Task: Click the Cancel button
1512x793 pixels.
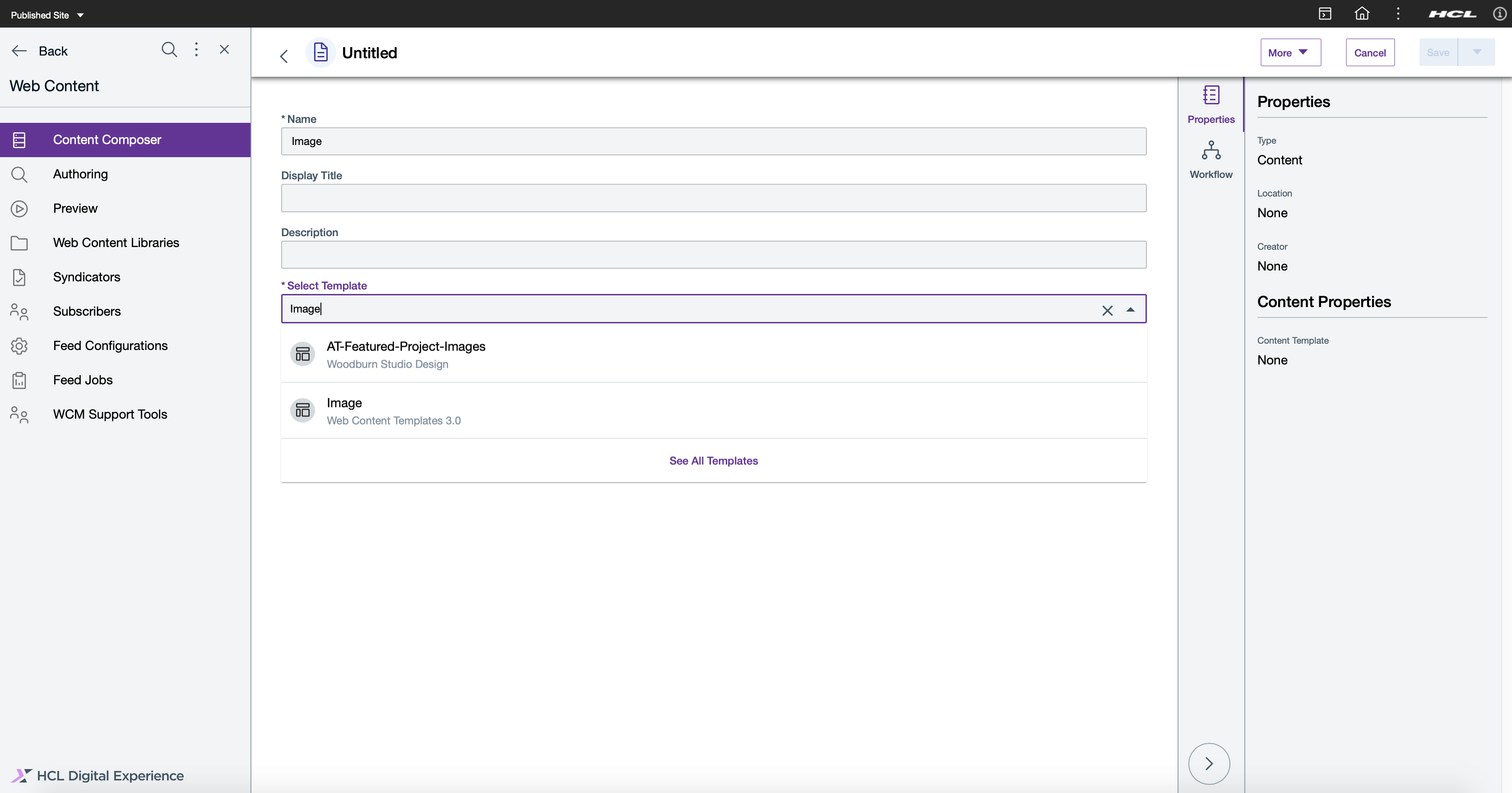Action: pos(1370,53)
